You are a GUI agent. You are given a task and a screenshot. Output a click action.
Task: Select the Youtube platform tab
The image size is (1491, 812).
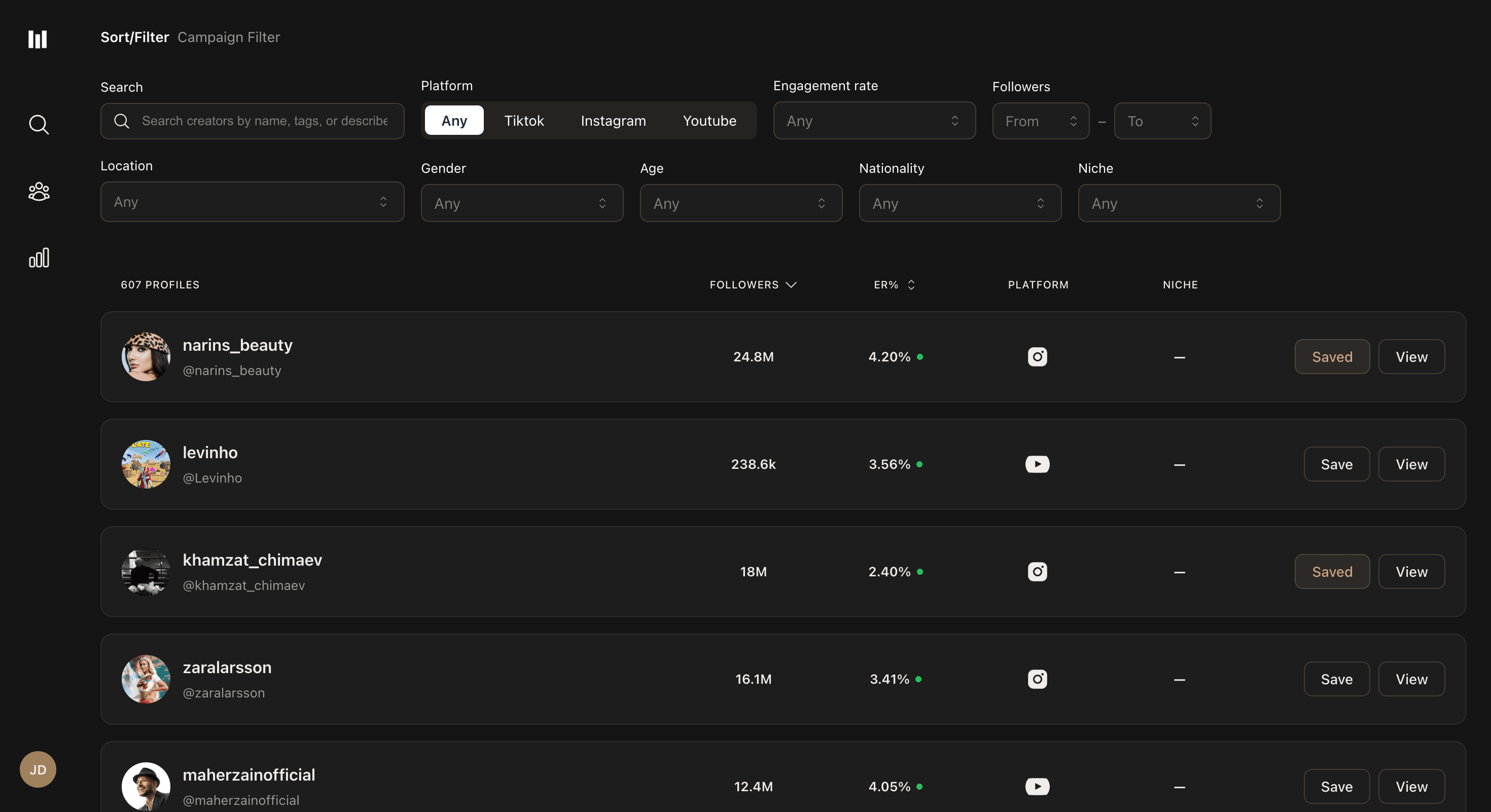[709, 121]
